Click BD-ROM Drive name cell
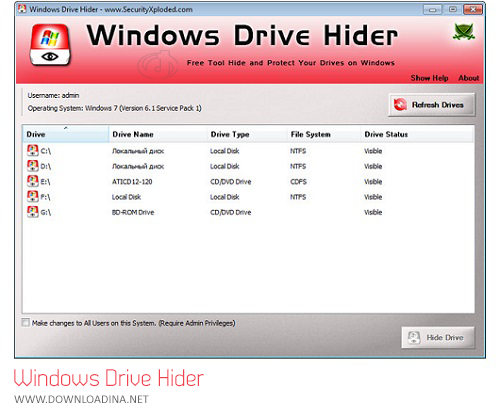This screenshot has height=406, width=500. 133,212
